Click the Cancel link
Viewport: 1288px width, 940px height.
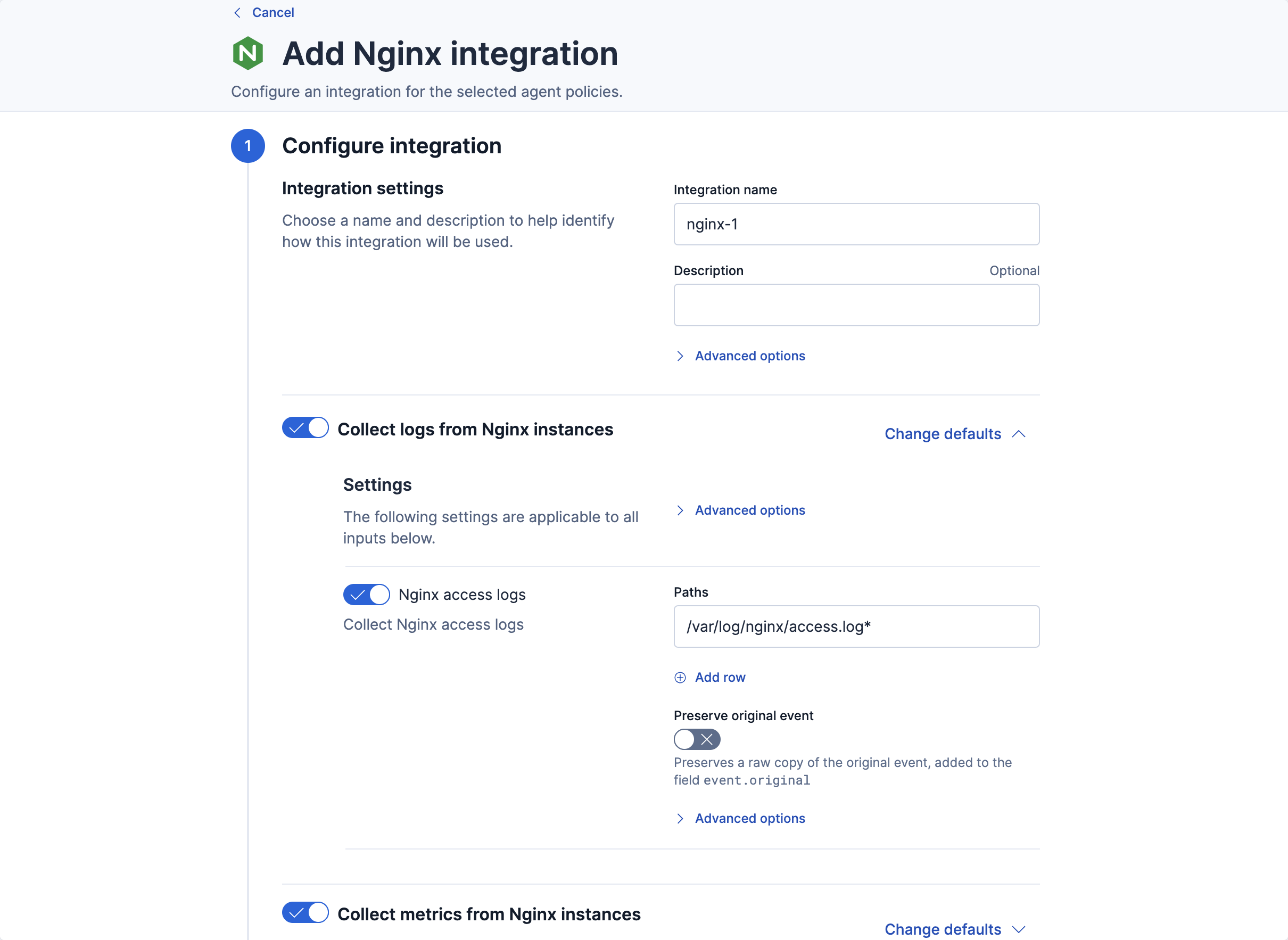[273, 13]
